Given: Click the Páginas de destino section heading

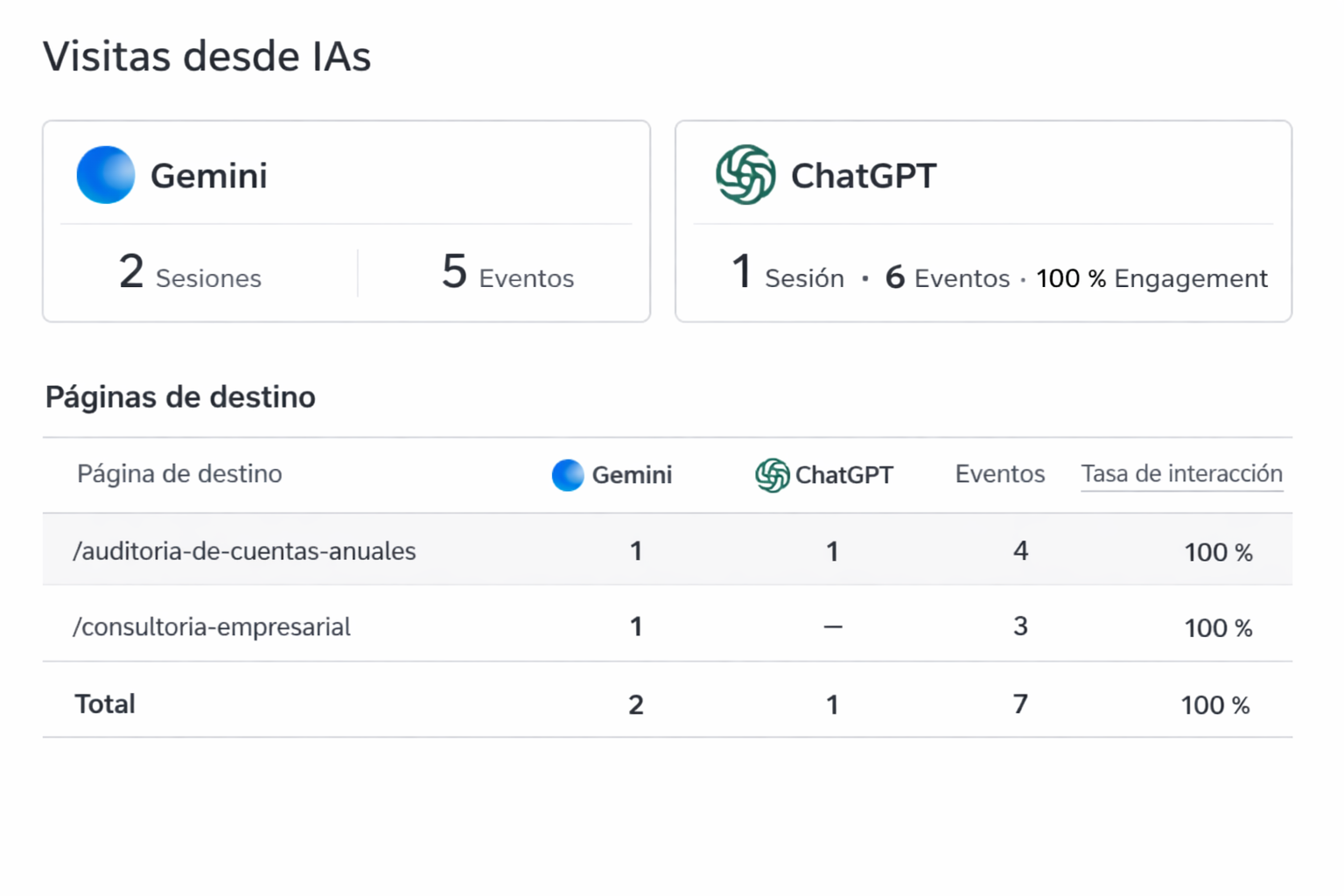Looking at the screenshot, I should tap(180, 397).
